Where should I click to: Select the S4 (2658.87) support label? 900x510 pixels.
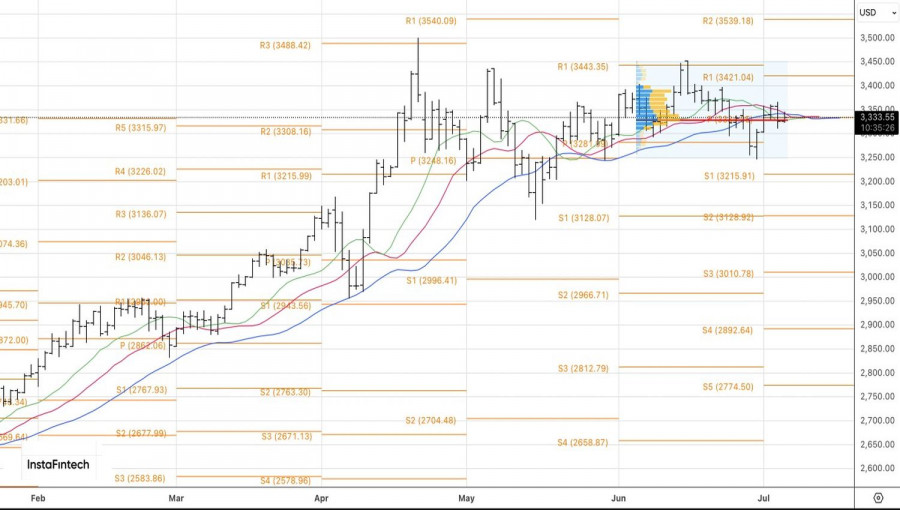pyautogui.click(x=583, y=443)
